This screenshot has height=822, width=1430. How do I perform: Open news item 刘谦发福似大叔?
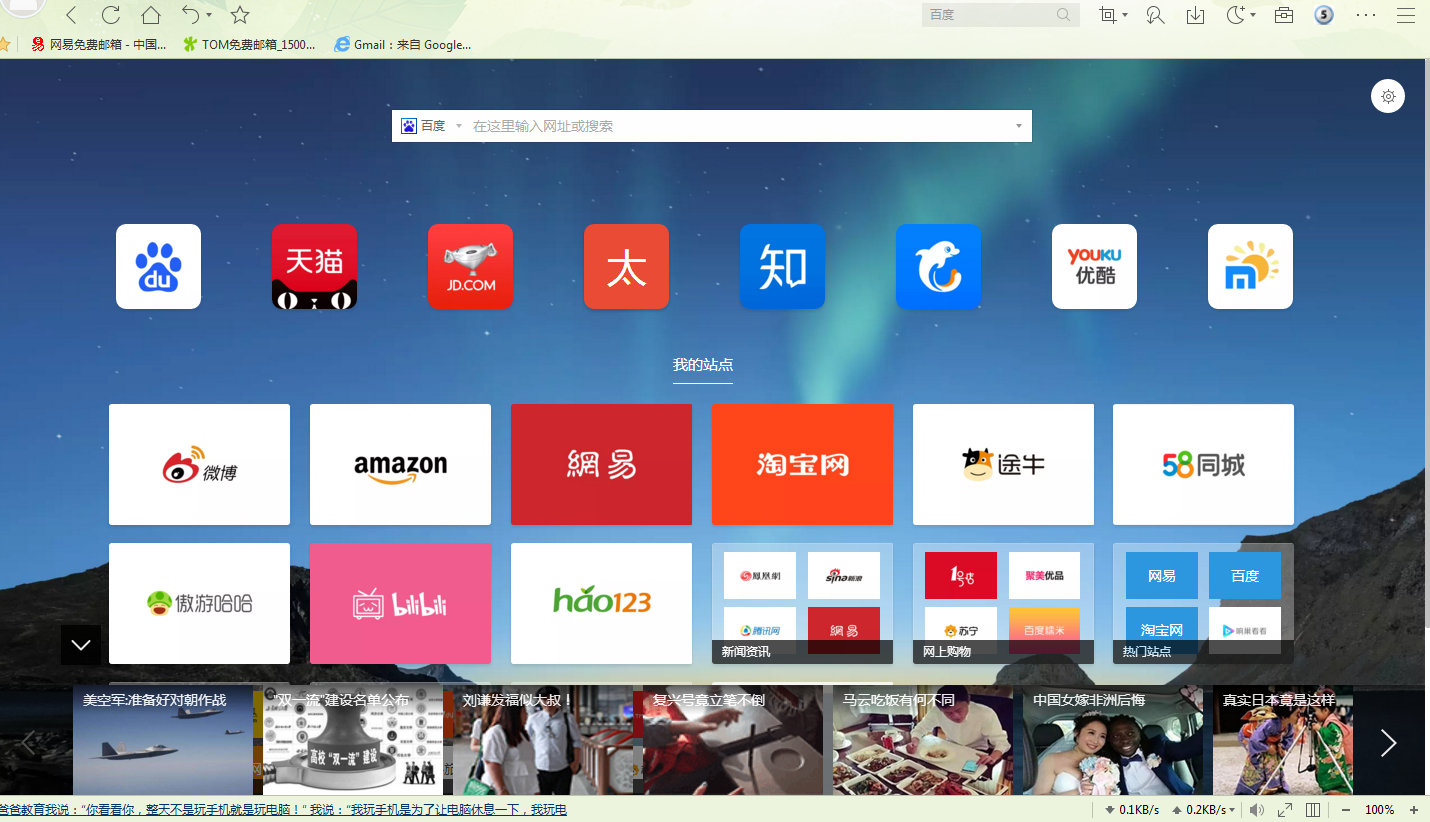(543, 740)
